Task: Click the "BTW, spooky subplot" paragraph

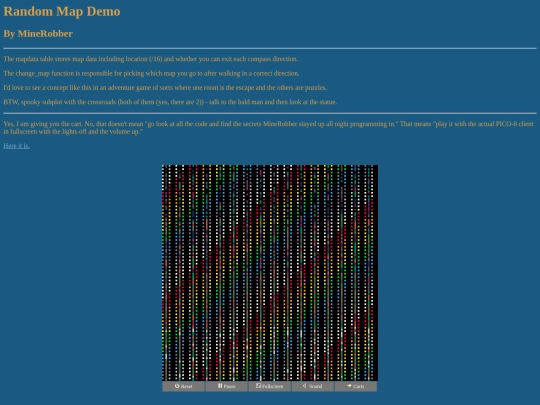Action: [170, 102]
